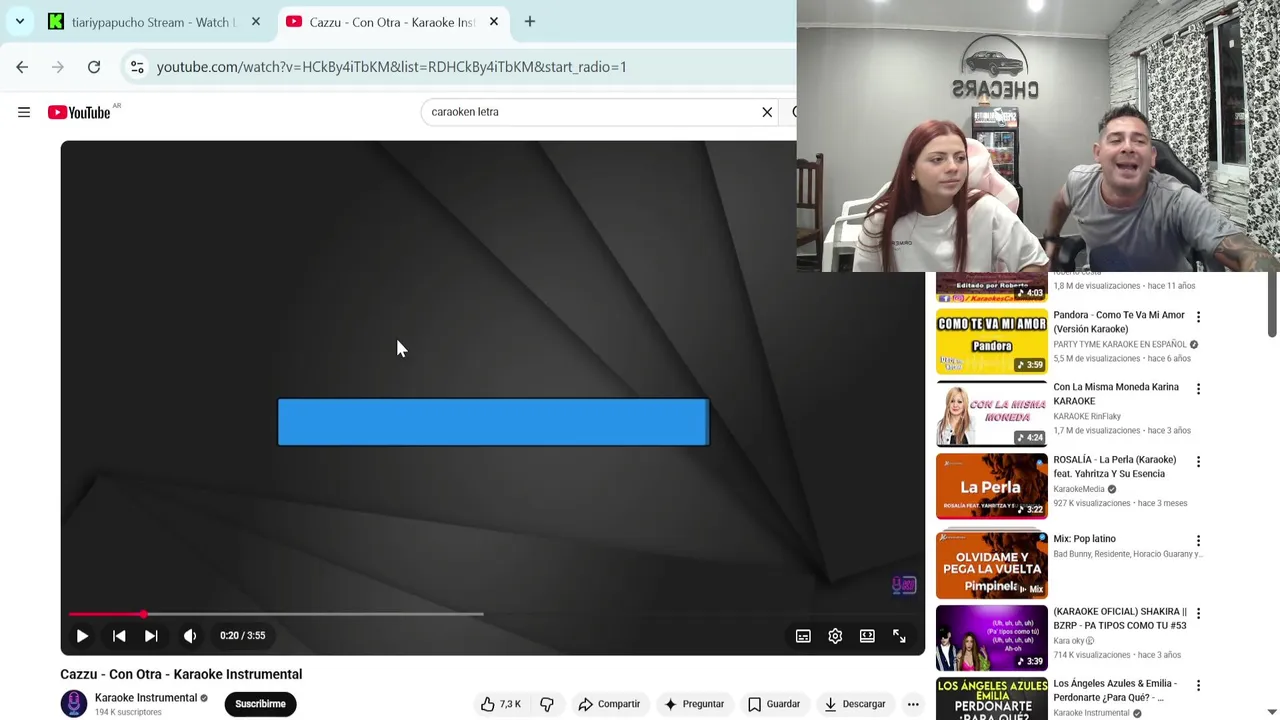Play the paused karaoke video
Viewport: 1280px width, 720px height.
click(82, 636)
